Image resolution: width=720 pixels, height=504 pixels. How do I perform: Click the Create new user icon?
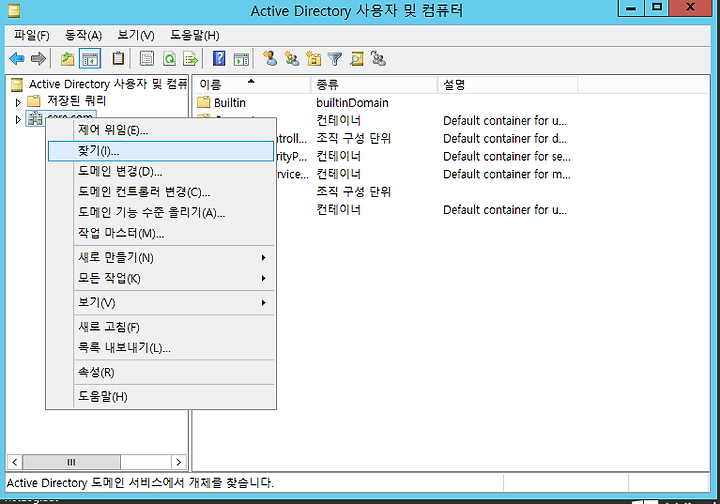(x=270, y=58)
